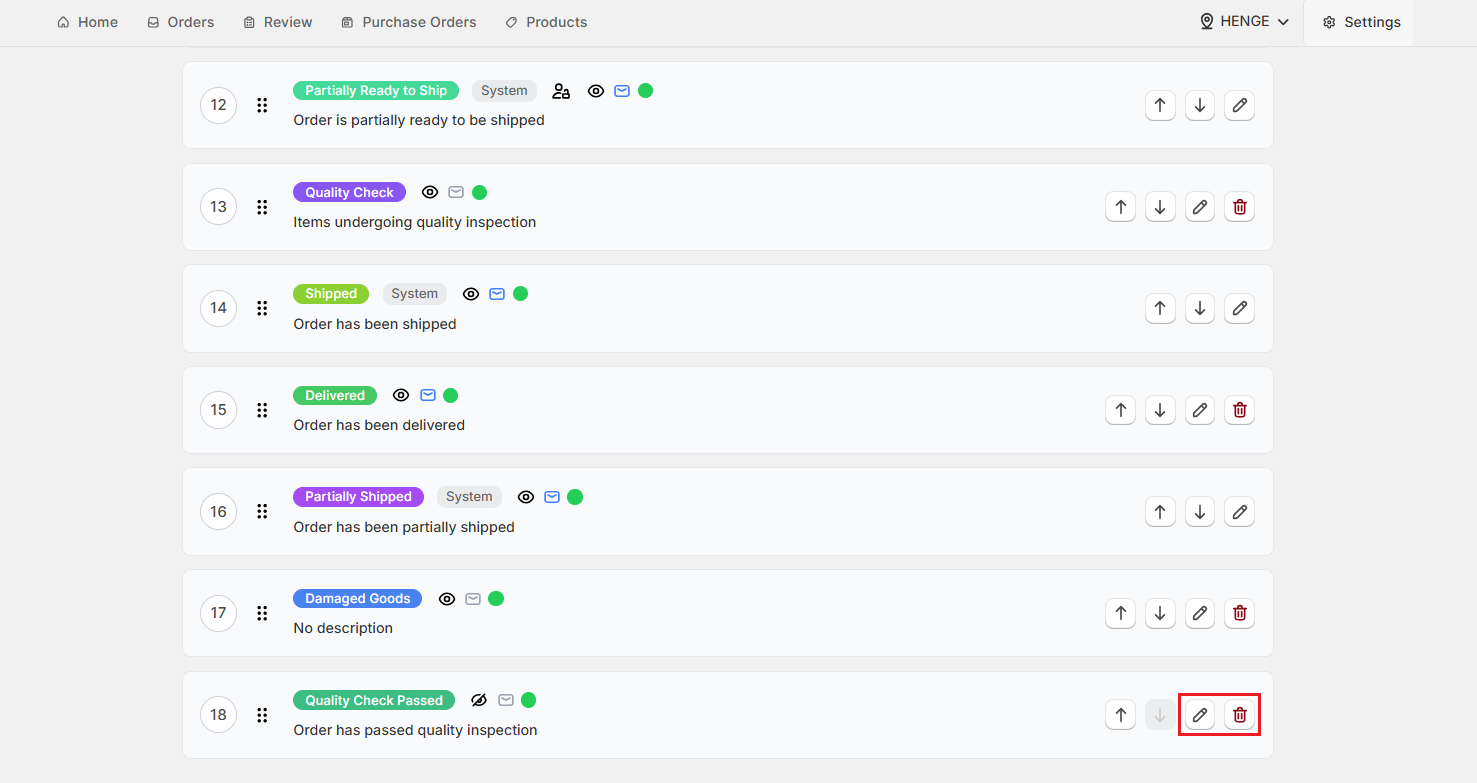Grab the drag handle of row 15
Image resolution: width=1477 pixels, height=783 pixels.
tap(262, 410)
